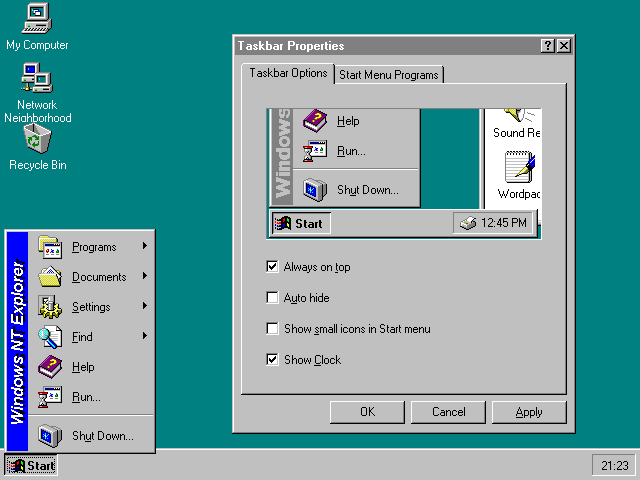
Task: Enable Show small icons in Start menu
Action: pos(272,329)
